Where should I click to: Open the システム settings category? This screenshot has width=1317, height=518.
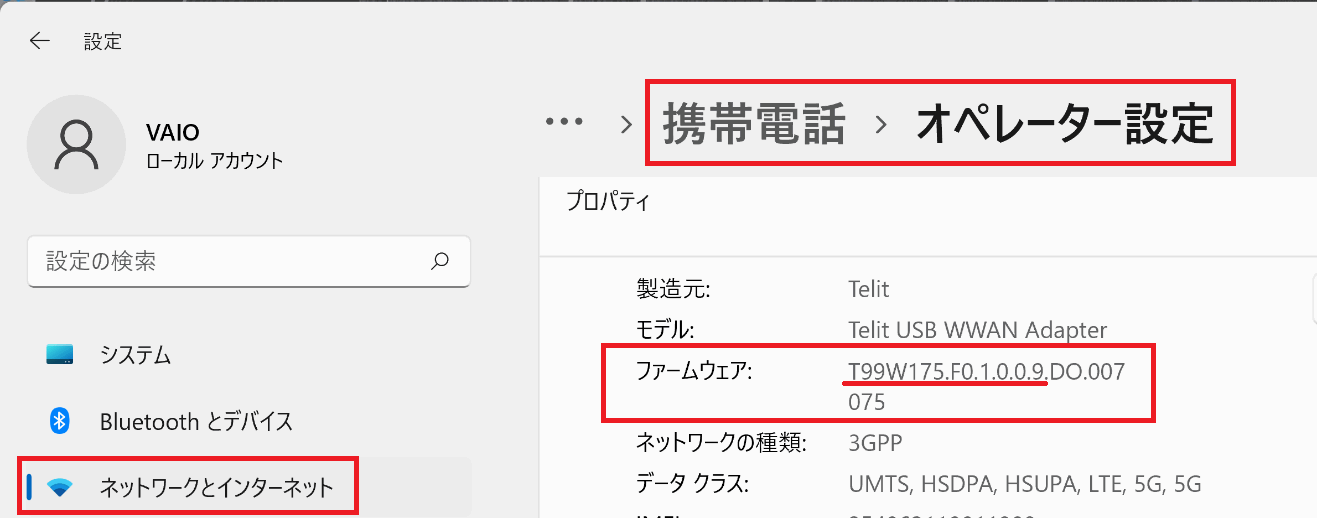point(135,355)
